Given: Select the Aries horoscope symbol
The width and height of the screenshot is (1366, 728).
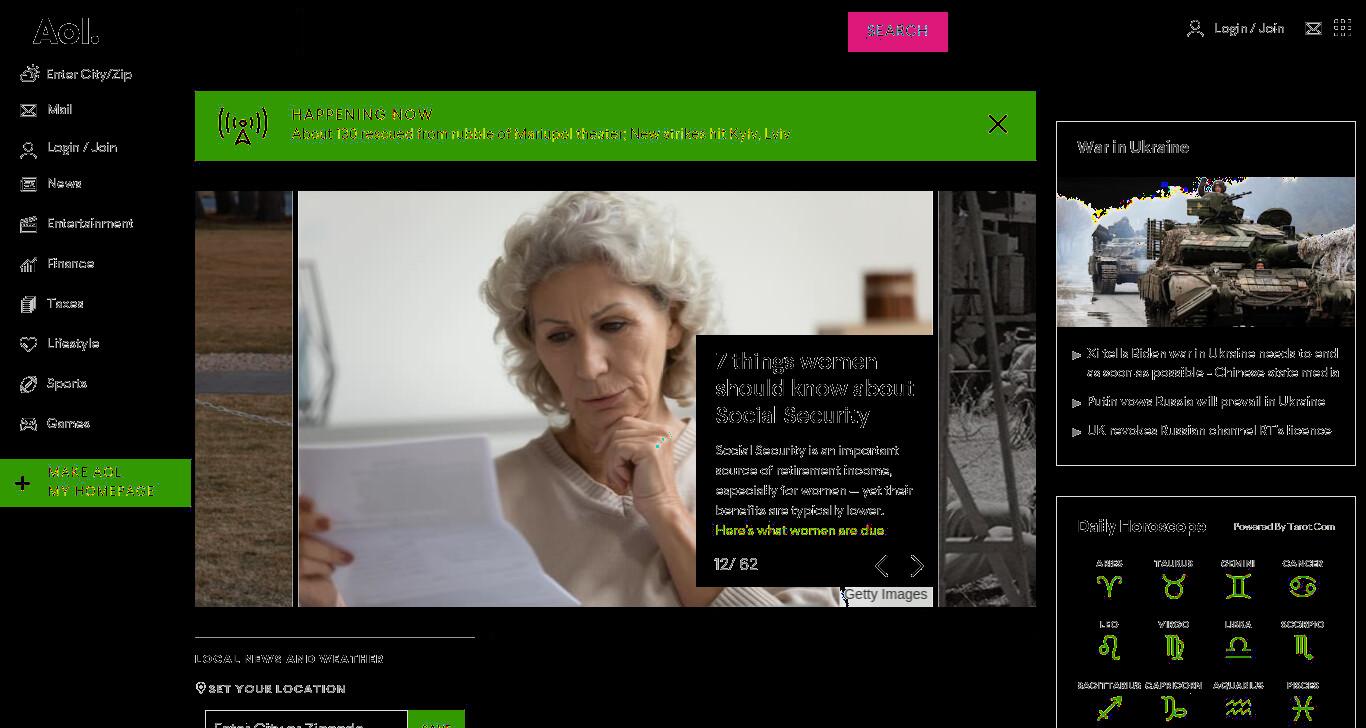Looking at the screenshot, I should [x=1109, y=587].
